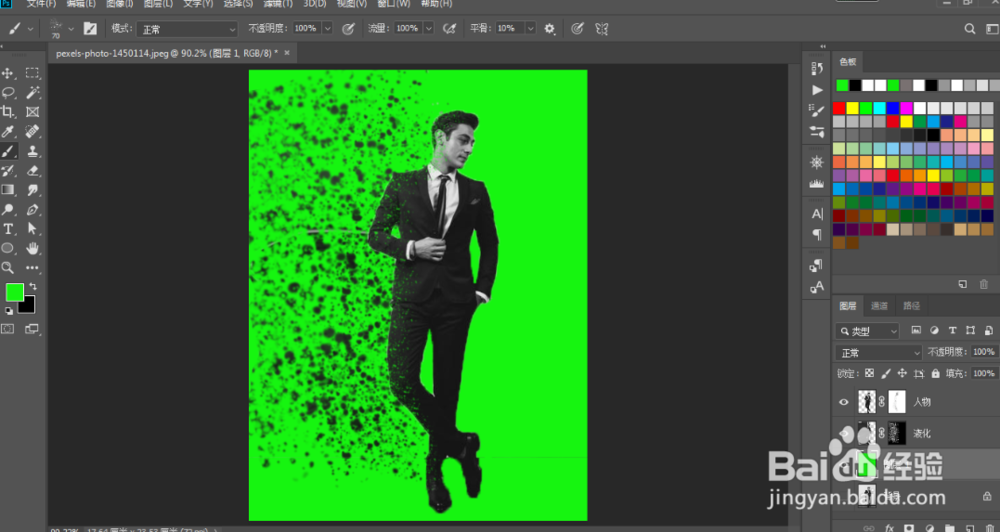Select the Clone Stamp tool

click(x=32, y=151)
